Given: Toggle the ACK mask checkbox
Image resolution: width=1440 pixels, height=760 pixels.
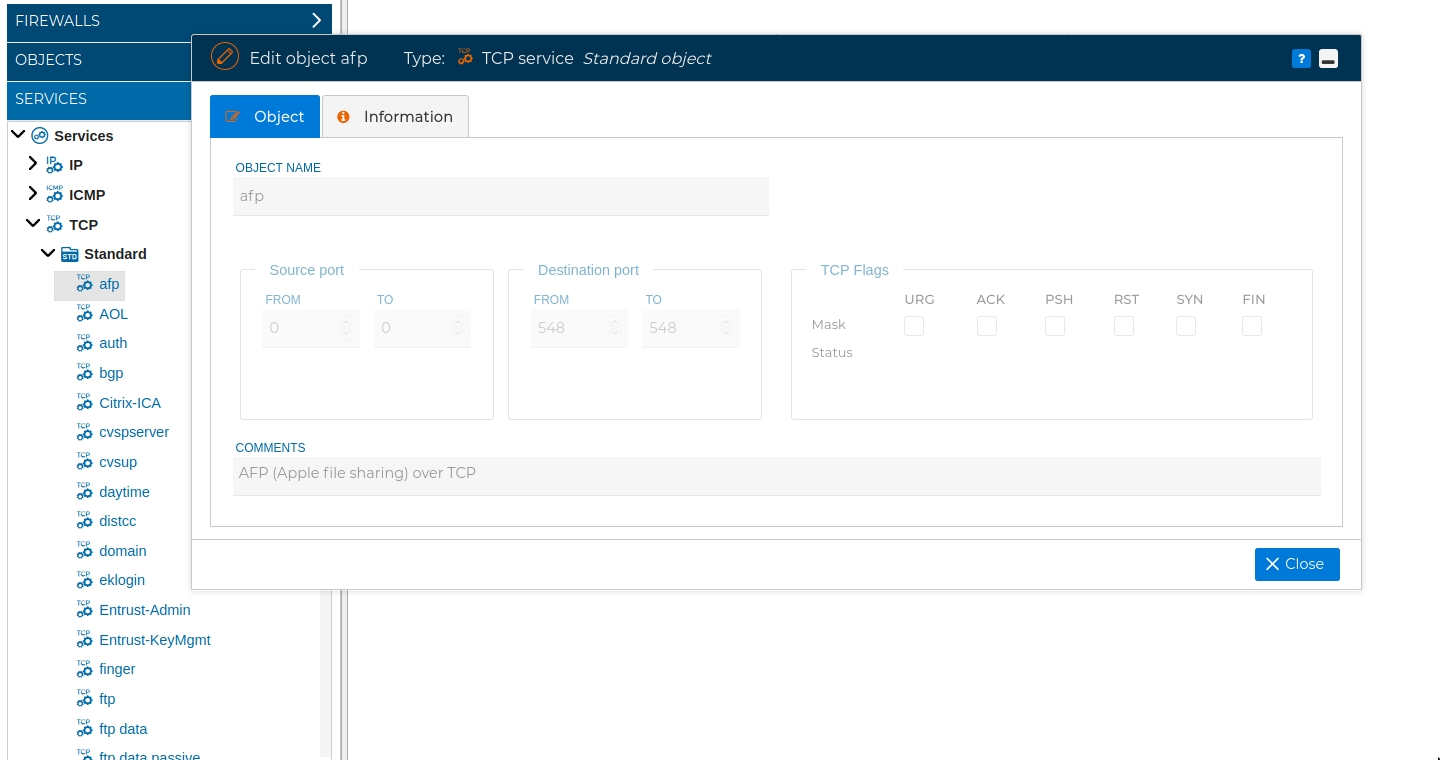Looking at the screenshot, I should pyautogui.click(x=987, y=326).
